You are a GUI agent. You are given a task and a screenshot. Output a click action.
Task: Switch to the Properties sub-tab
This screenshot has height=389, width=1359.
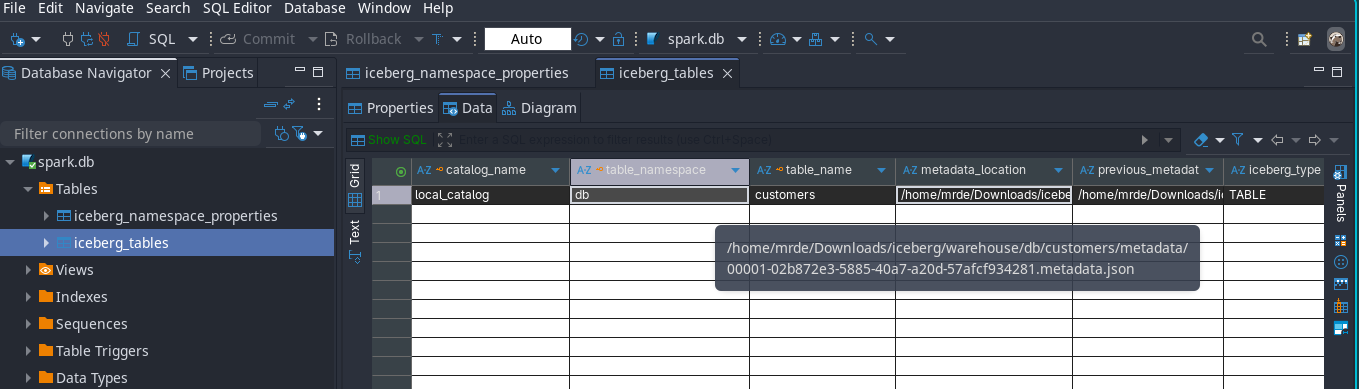point(390,108)
